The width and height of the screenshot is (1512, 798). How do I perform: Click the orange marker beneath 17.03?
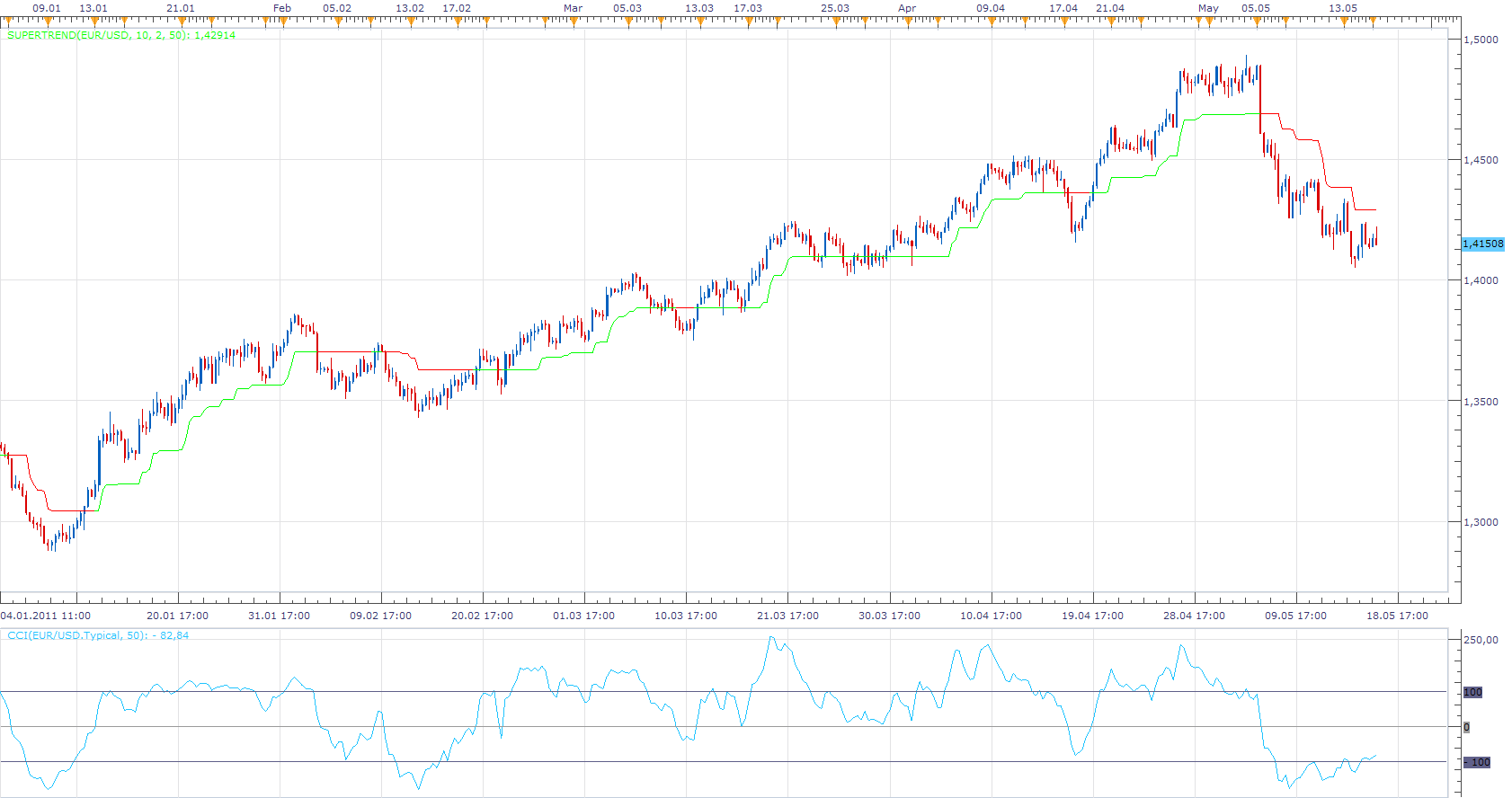coord(749,21)
